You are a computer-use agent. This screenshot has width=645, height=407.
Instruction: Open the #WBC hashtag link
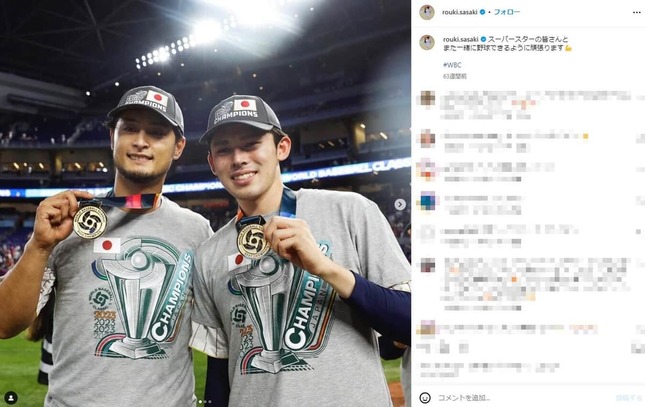pyautogui.click(x=452, y=65)
